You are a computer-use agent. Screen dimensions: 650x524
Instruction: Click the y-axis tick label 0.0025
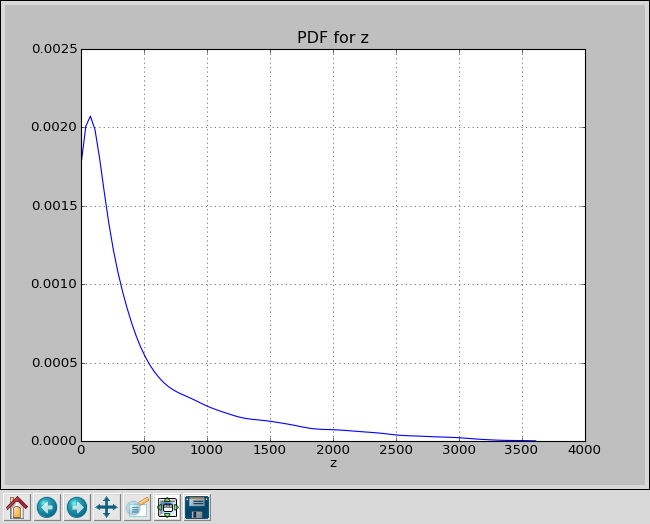pyautogui.click(x=55, y=49)
